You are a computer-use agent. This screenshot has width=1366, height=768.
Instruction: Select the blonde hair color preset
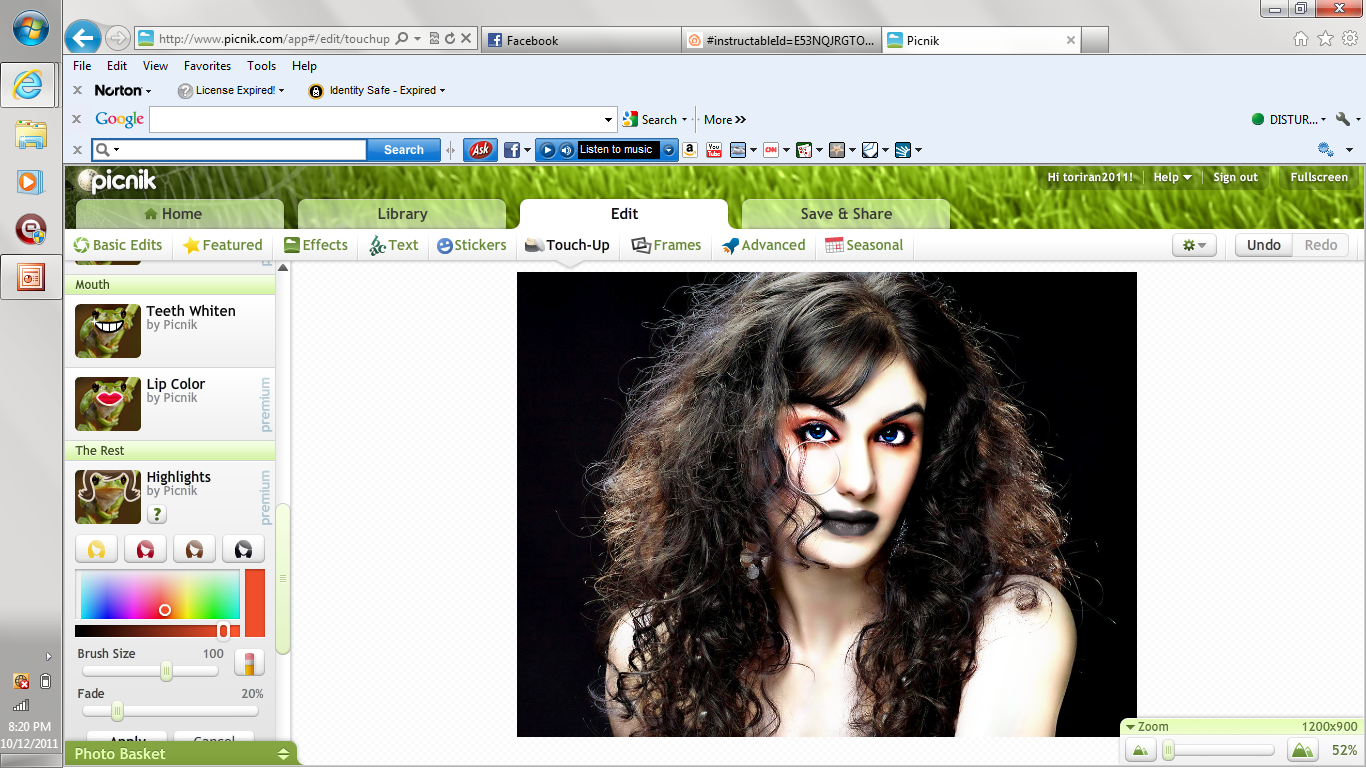[97, 549]
